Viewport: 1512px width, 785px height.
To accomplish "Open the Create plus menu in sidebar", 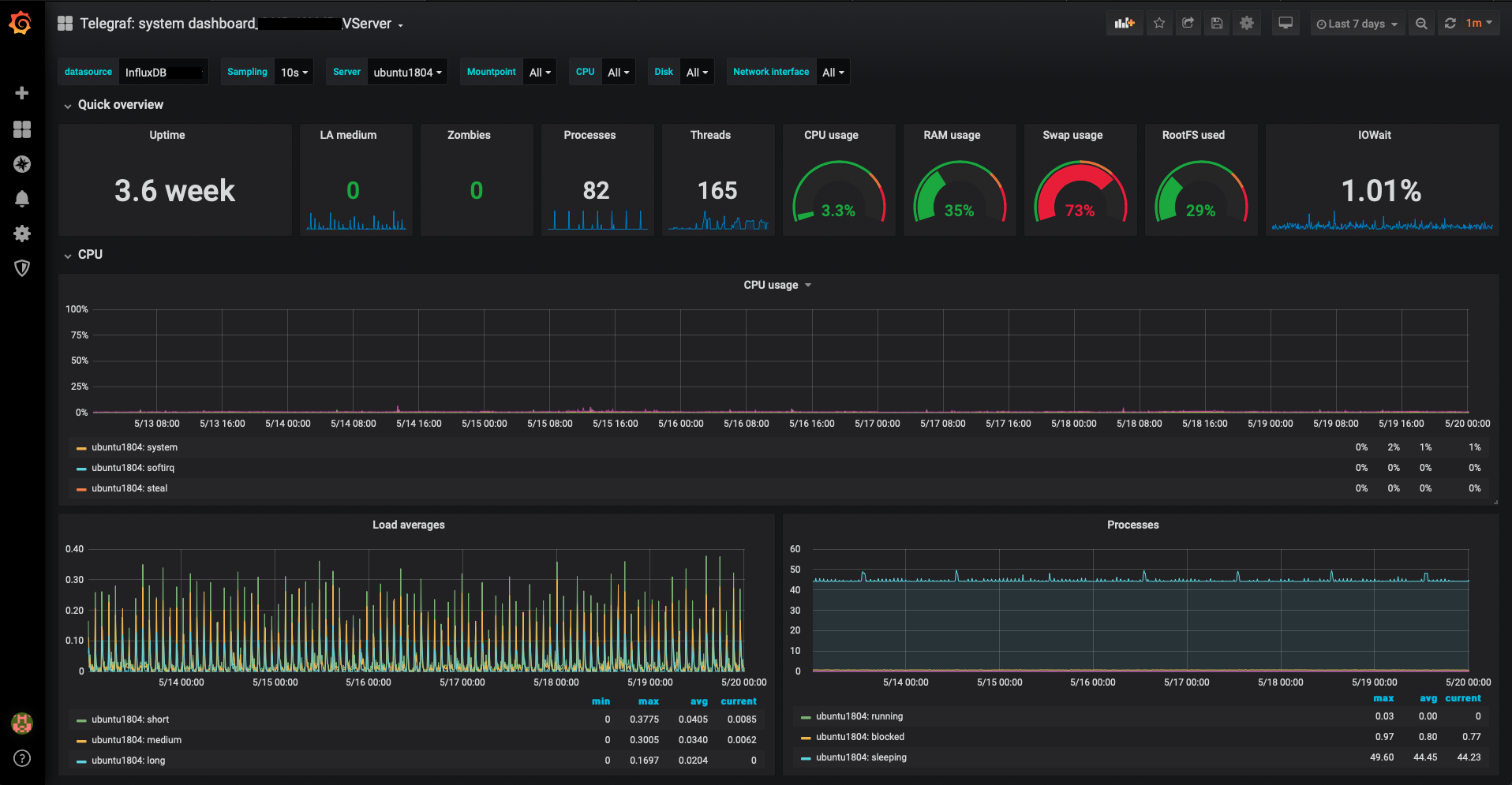I will point(22,93).
